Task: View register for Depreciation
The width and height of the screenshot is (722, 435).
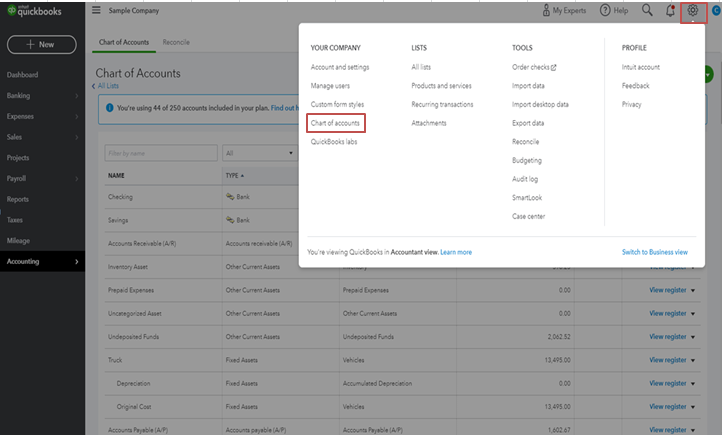Action: [x=668, y=383]
